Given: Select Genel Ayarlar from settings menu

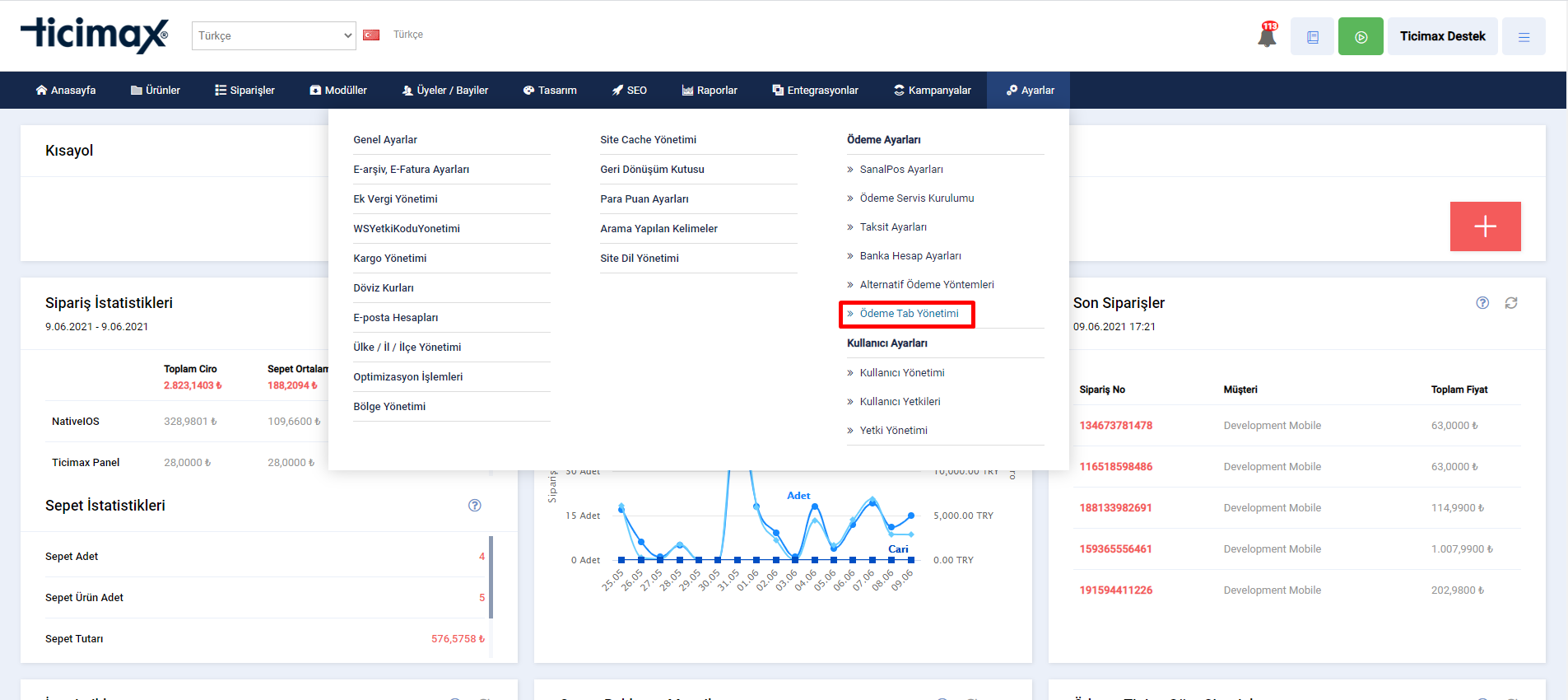Looking at the screenshot, I should coord(385,140).
